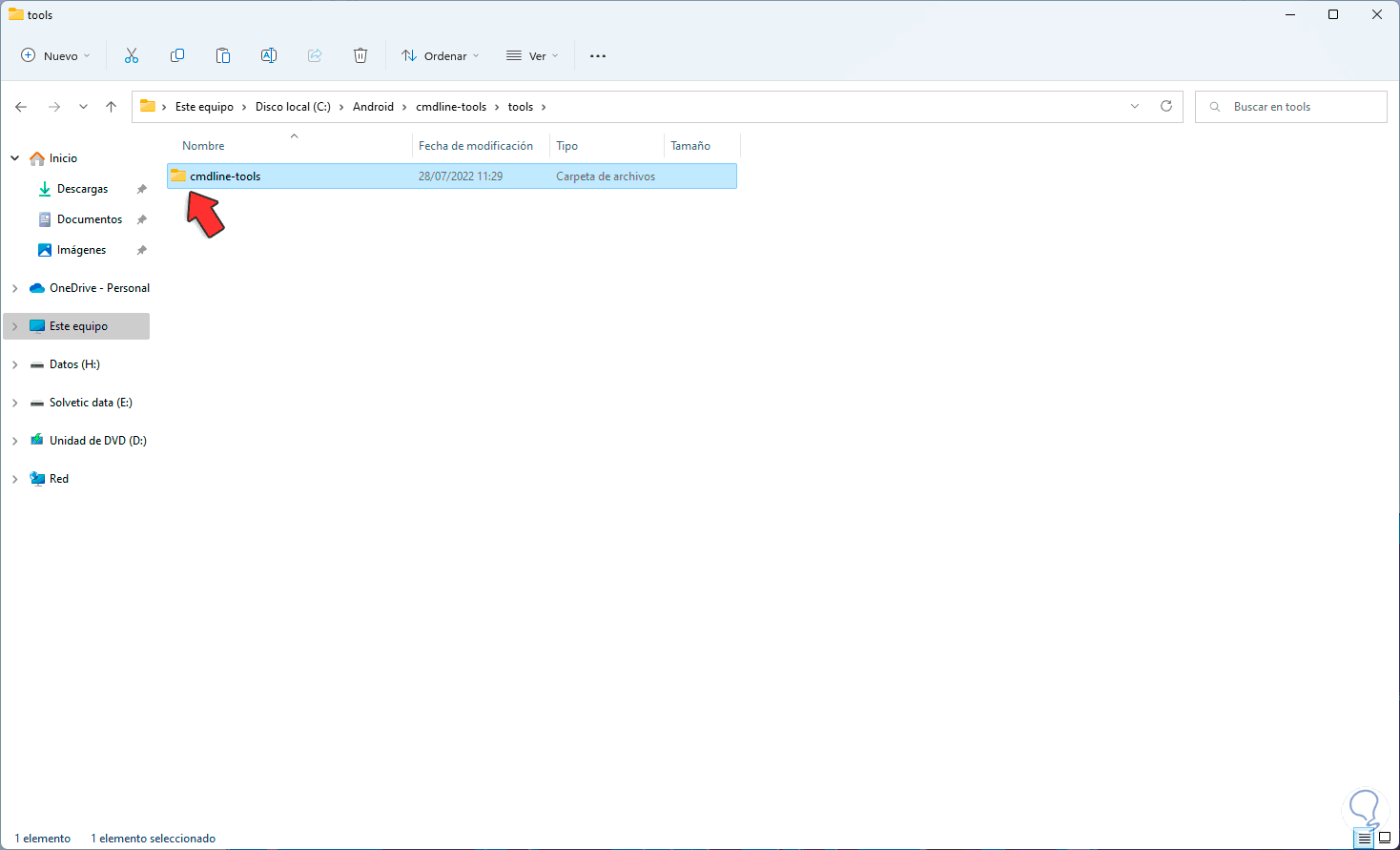Click Este equipo in the address breadcrumb
Screen dimensions: 1400x850
click(204, 107)
